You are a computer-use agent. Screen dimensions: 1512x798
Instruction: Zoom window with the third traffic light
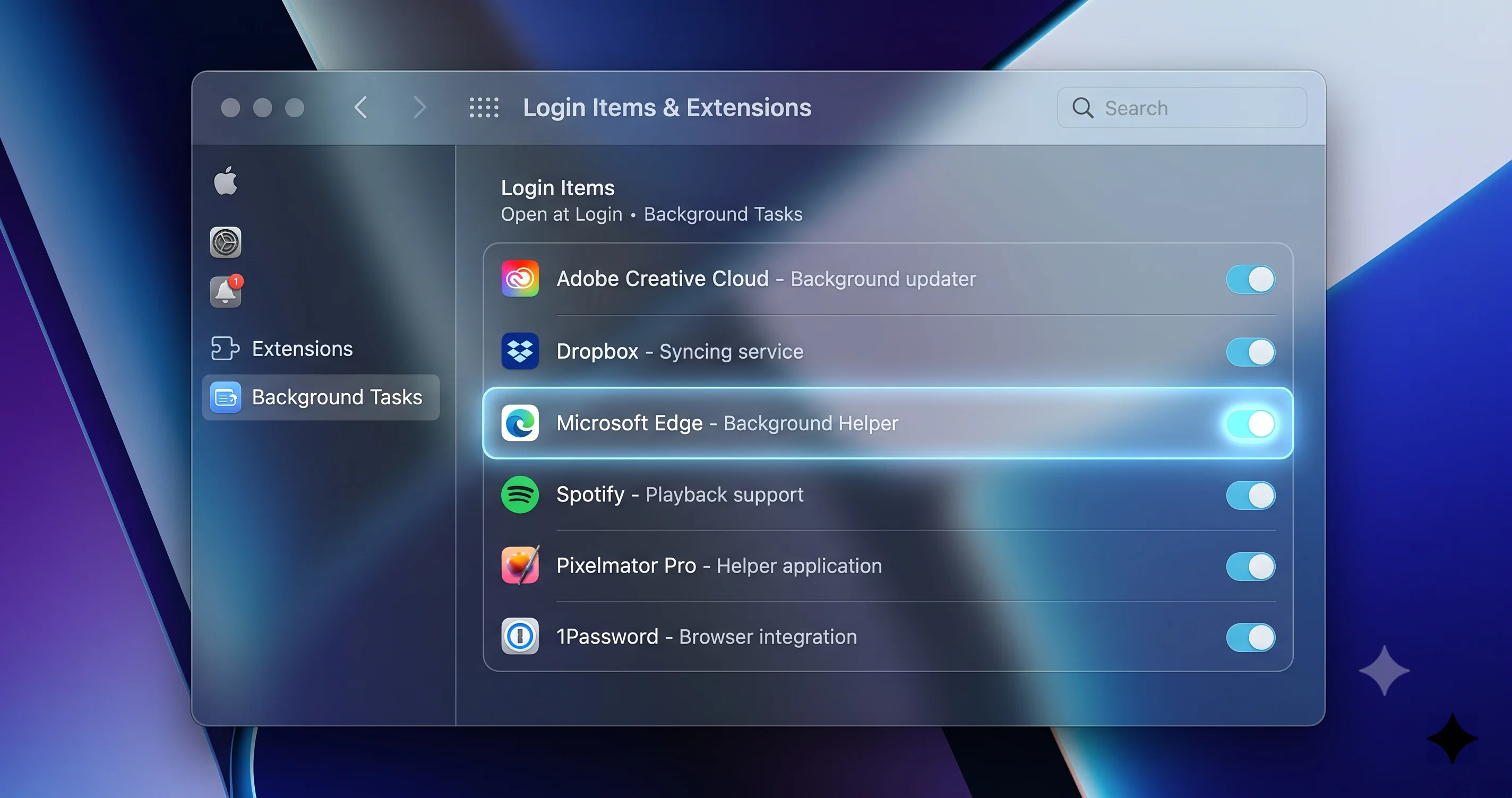point(295,108)
